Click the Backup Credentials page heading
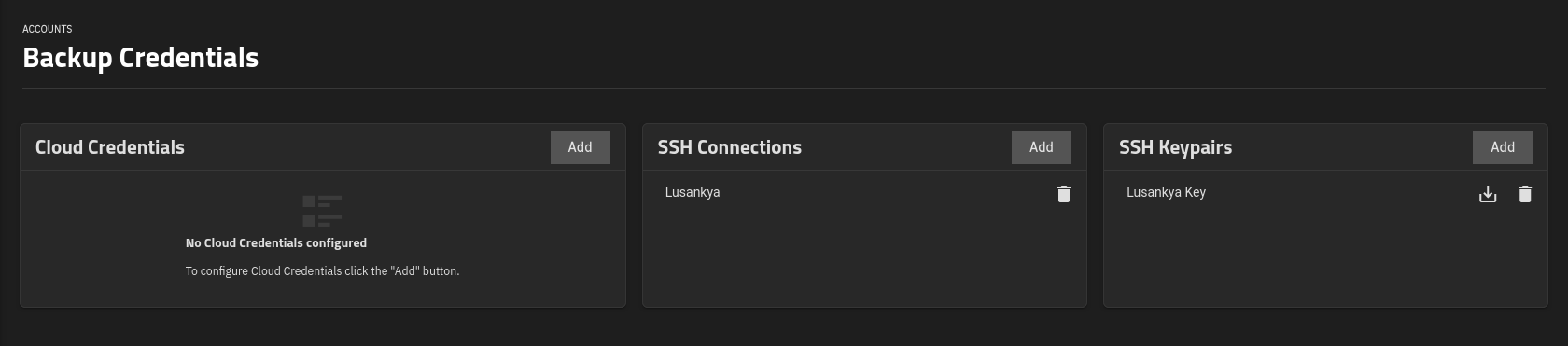This screenshot has height=346, width=1568. click(140, 58)
